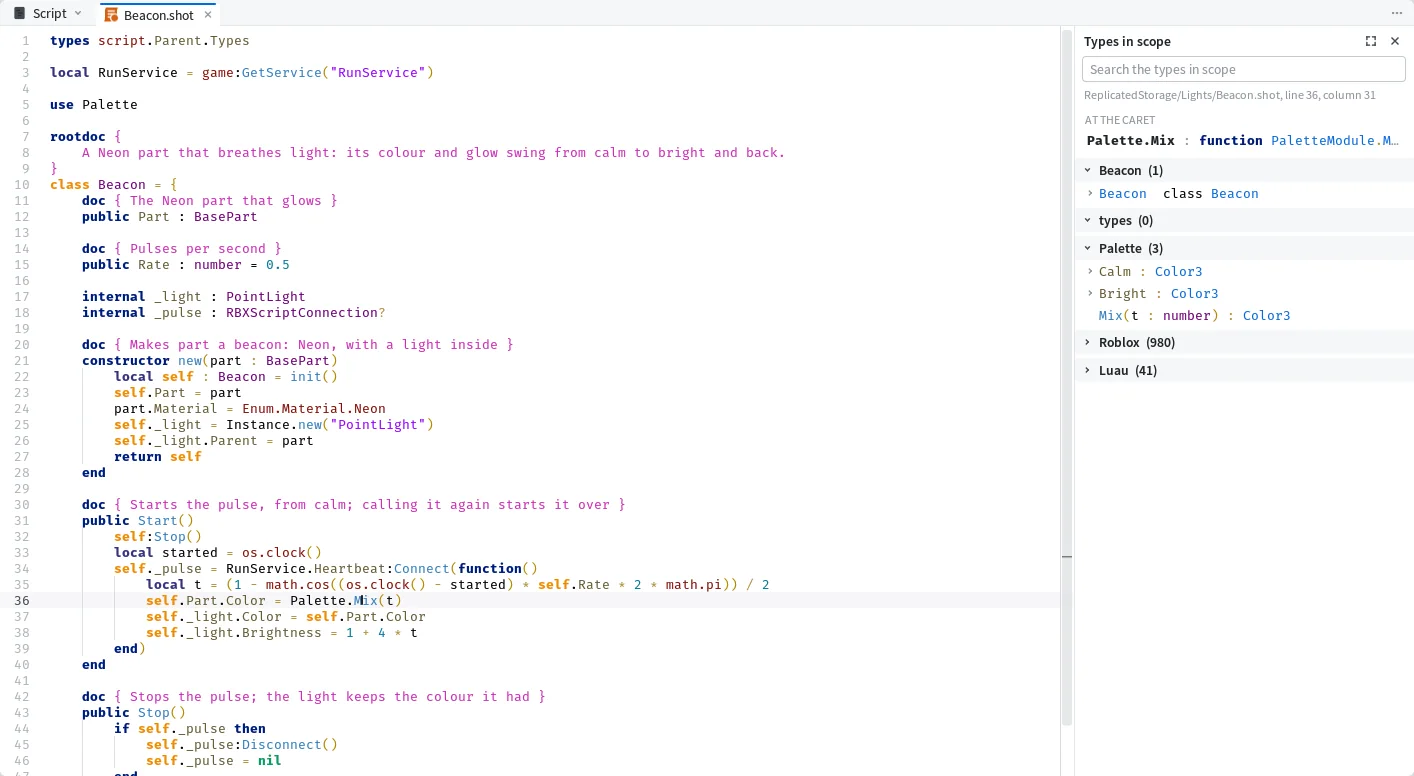Click 'public Rate : number = 0.5'

[186, 264]
